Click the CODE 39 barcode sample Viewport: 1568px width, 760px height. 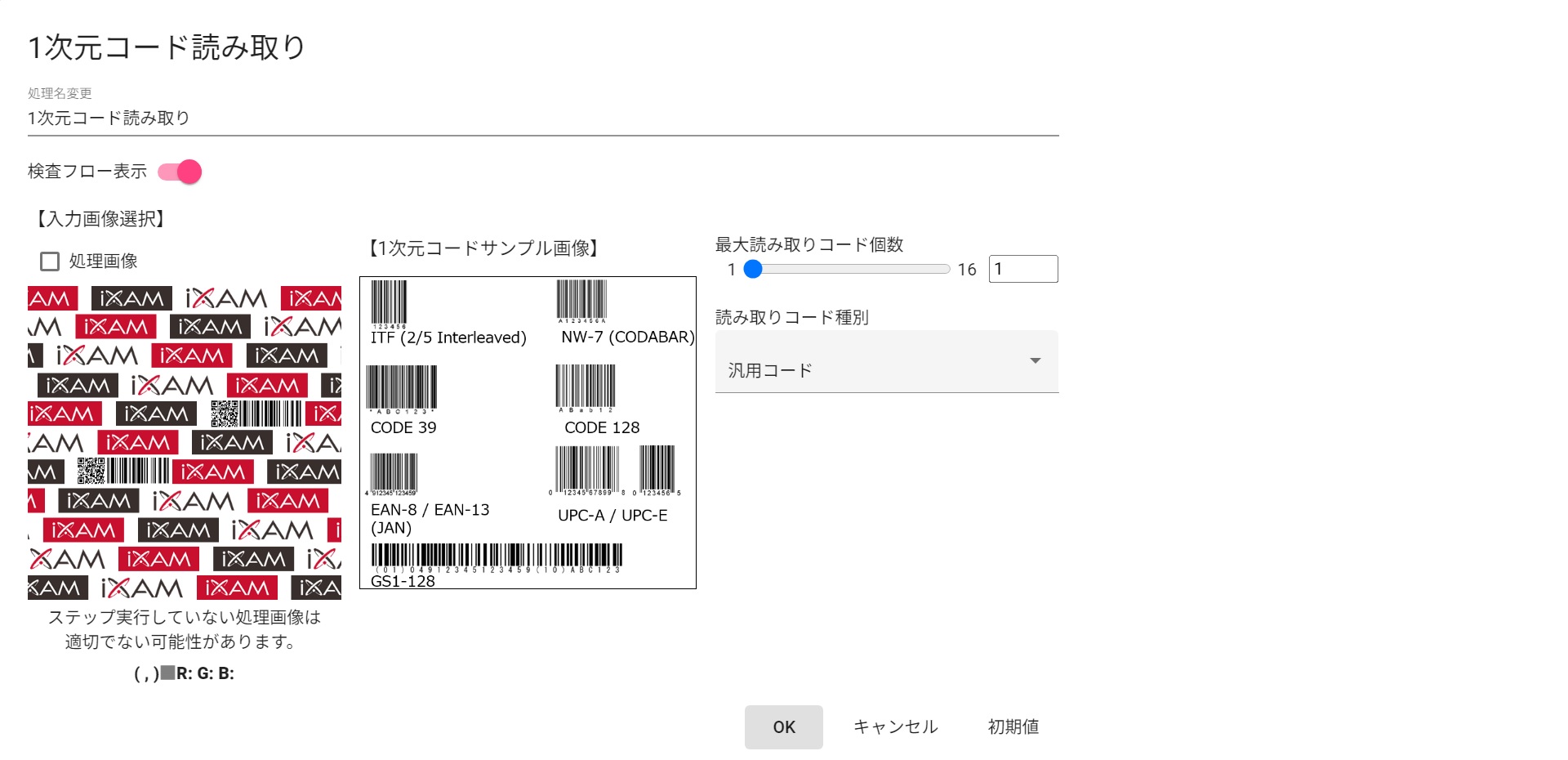[402, 388]
